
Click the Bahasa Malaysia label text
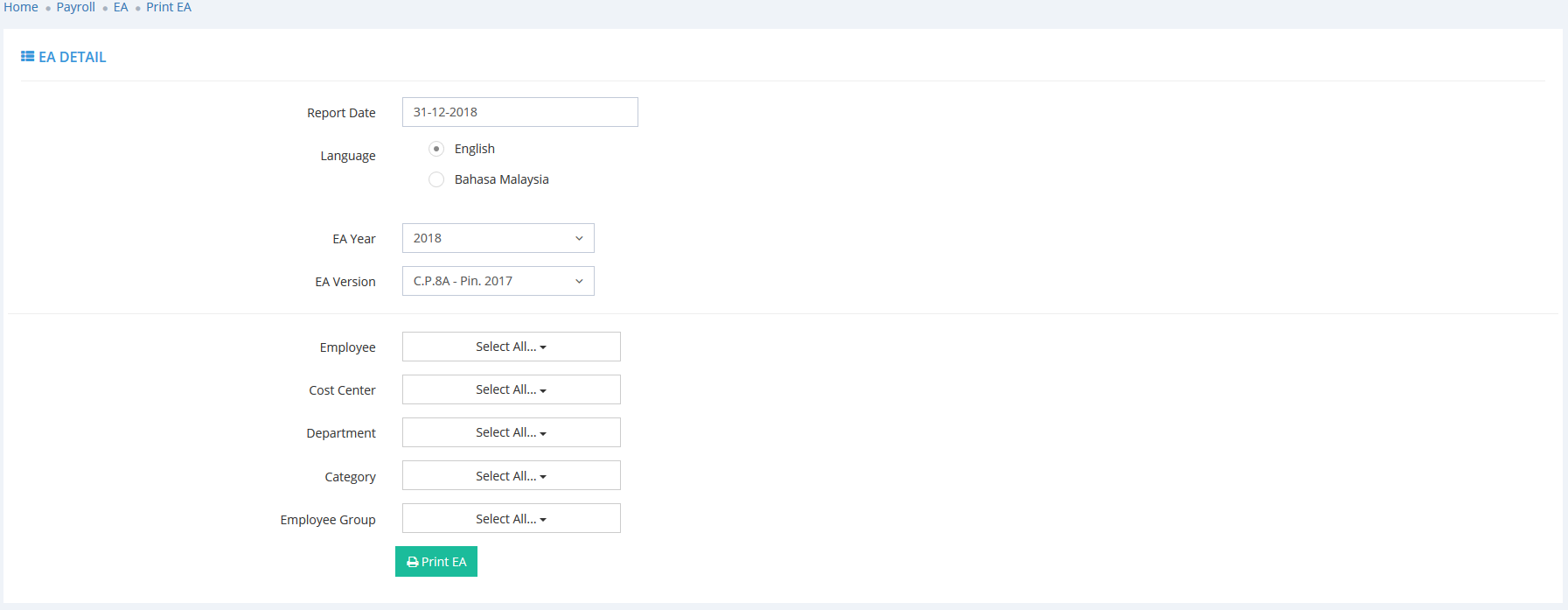click(x=501, y=179)
